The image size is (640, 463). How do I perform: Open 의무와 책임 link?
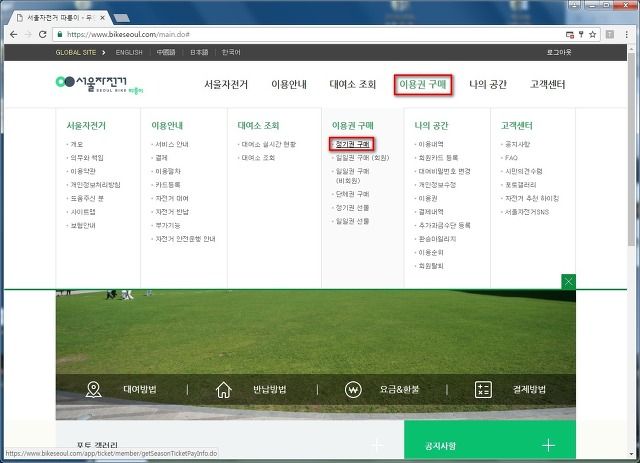tap(87, 158)
